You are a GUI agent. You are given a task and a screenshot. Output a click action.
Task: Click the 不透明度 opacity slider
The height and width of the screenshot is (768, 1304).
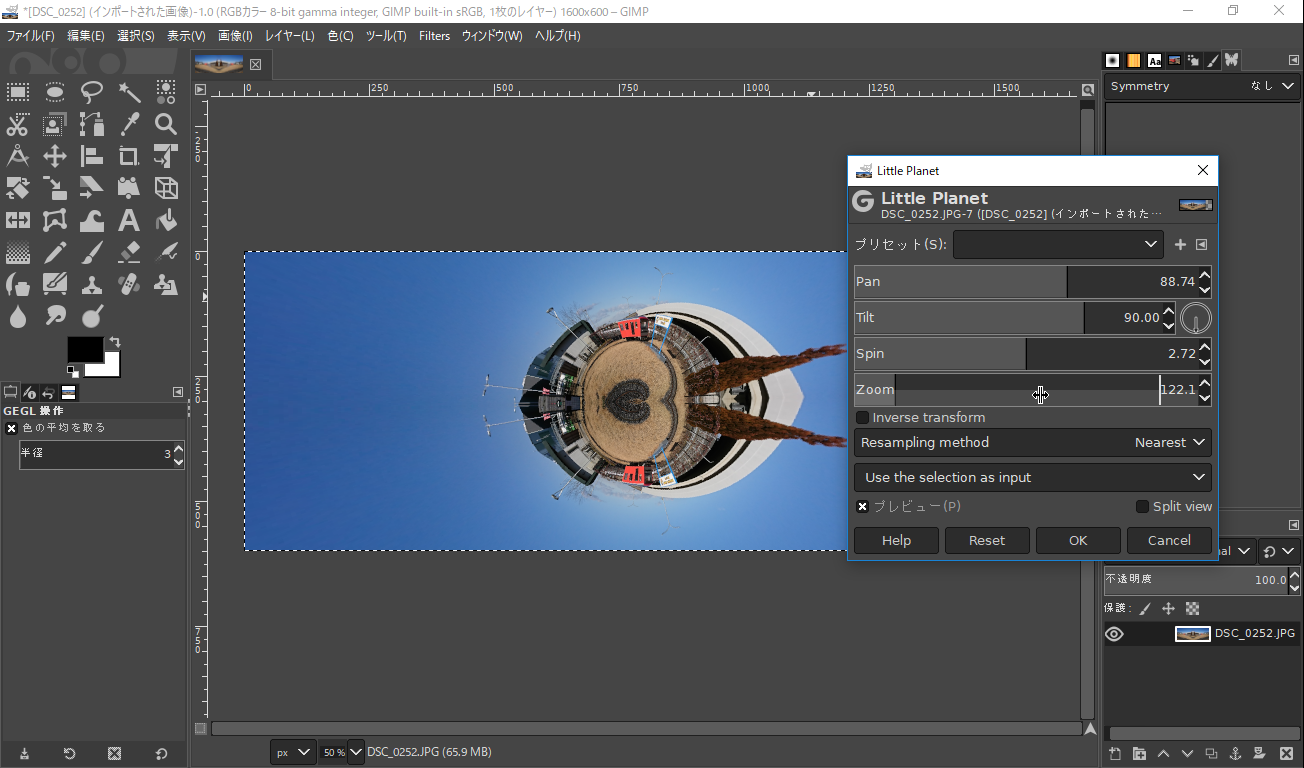pyautogui.click(x=1196, y=580)
